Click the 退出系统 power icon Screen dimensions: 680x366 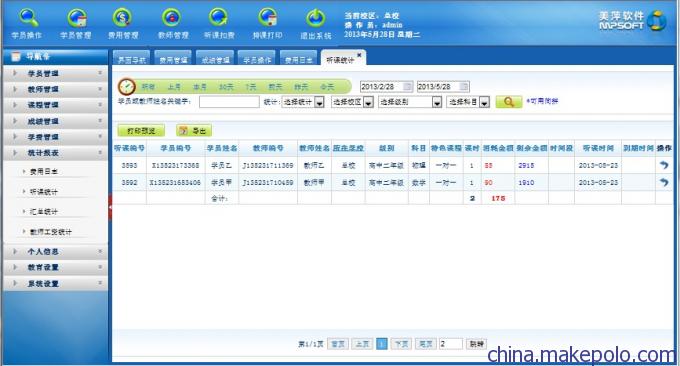(x=315, y=18)
